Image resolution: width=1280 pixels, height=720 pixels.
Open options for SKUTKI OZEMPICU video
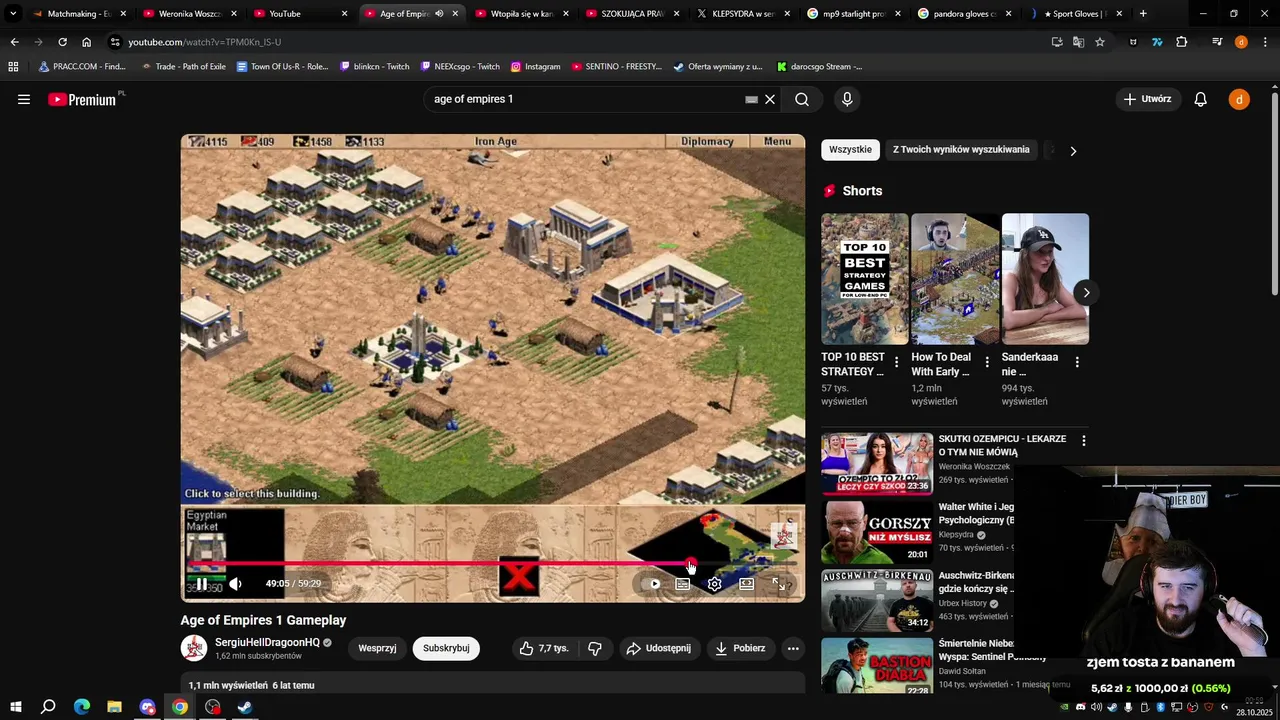coord(1083,441)
